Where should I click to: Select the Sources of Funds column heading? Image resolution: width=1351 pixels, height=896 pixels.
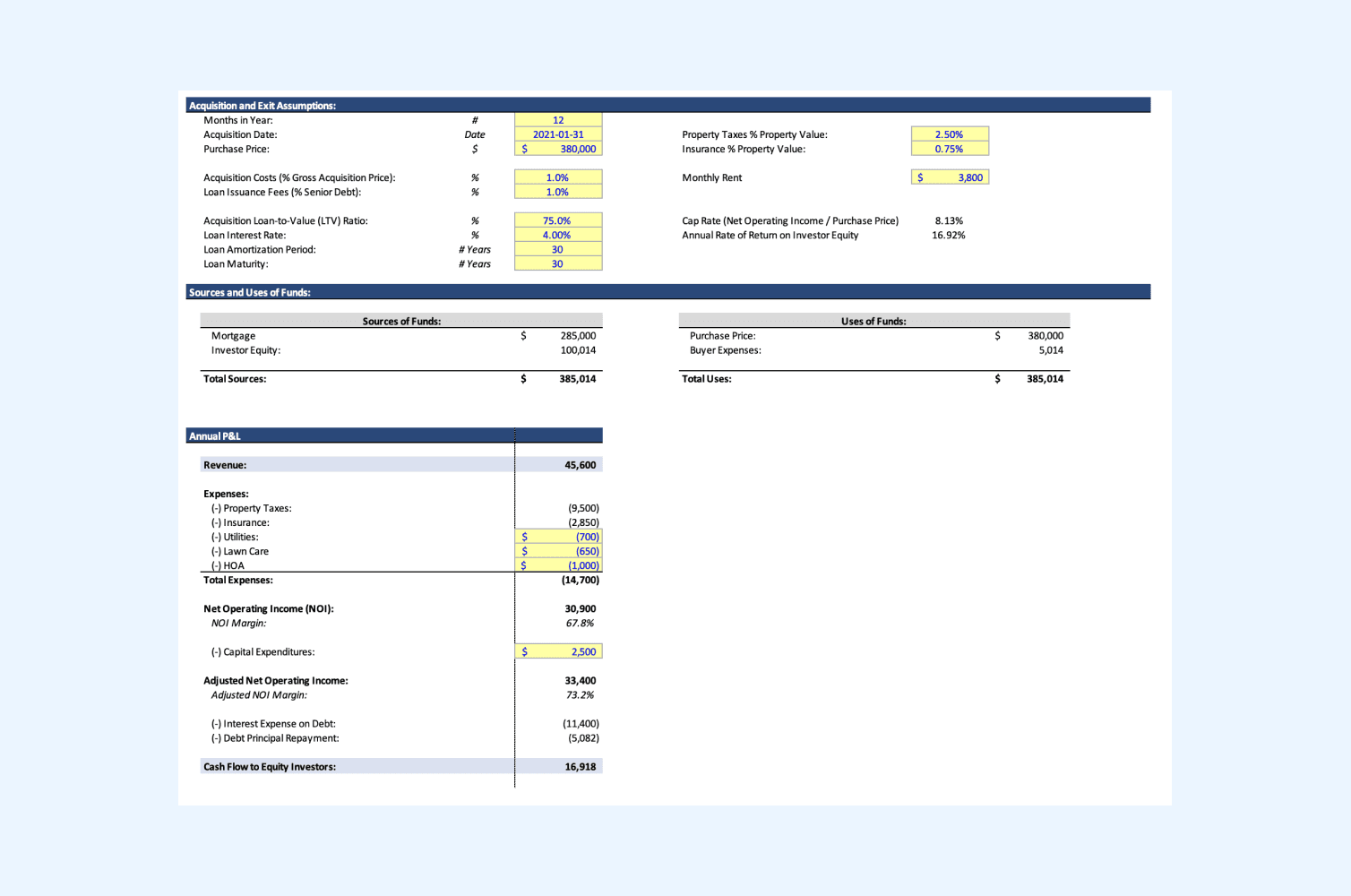[x=401, y=321]
